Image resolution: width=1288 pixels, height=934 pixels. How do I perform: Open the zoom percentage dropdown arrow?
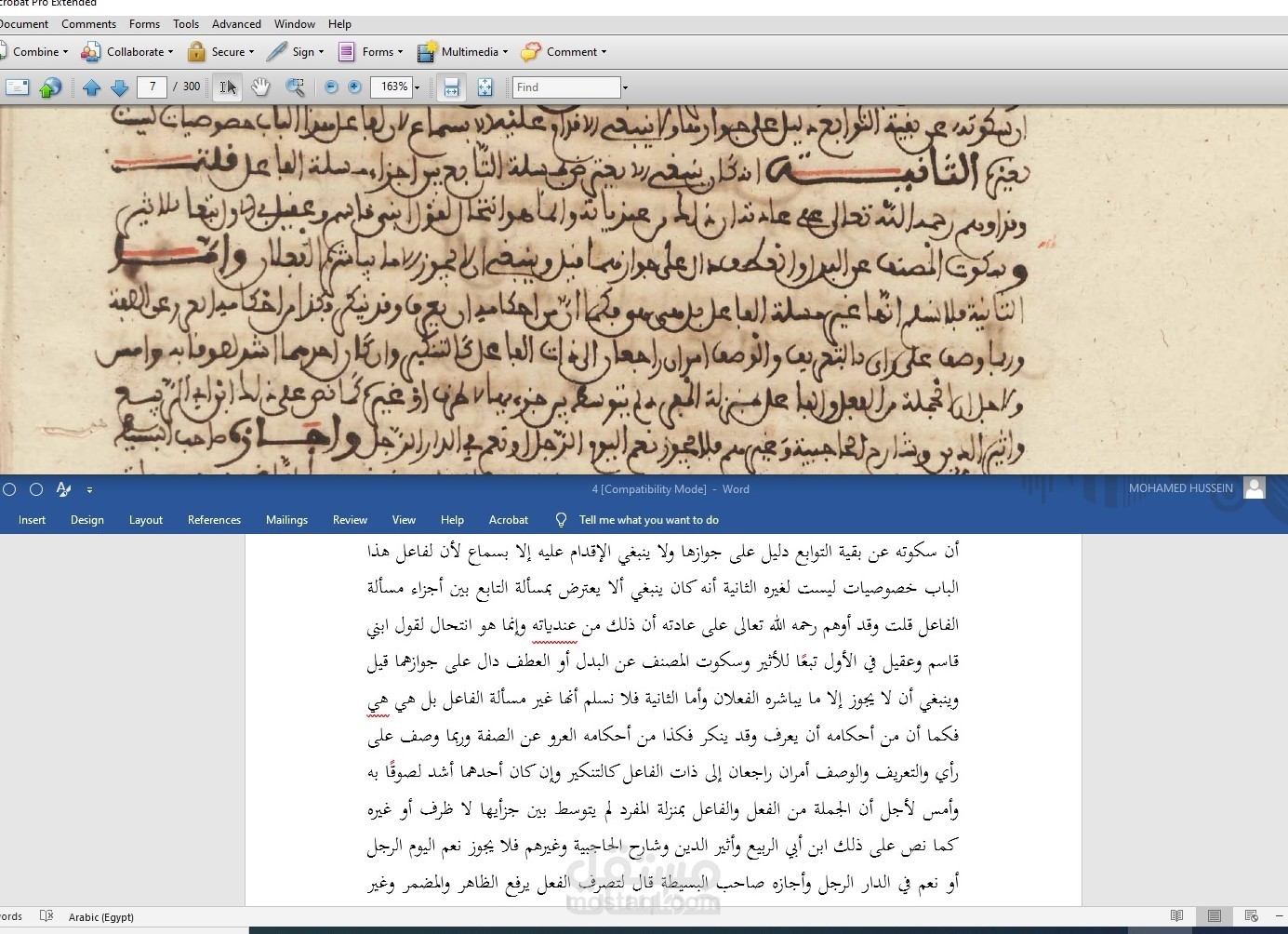click(x=417, y=87)
